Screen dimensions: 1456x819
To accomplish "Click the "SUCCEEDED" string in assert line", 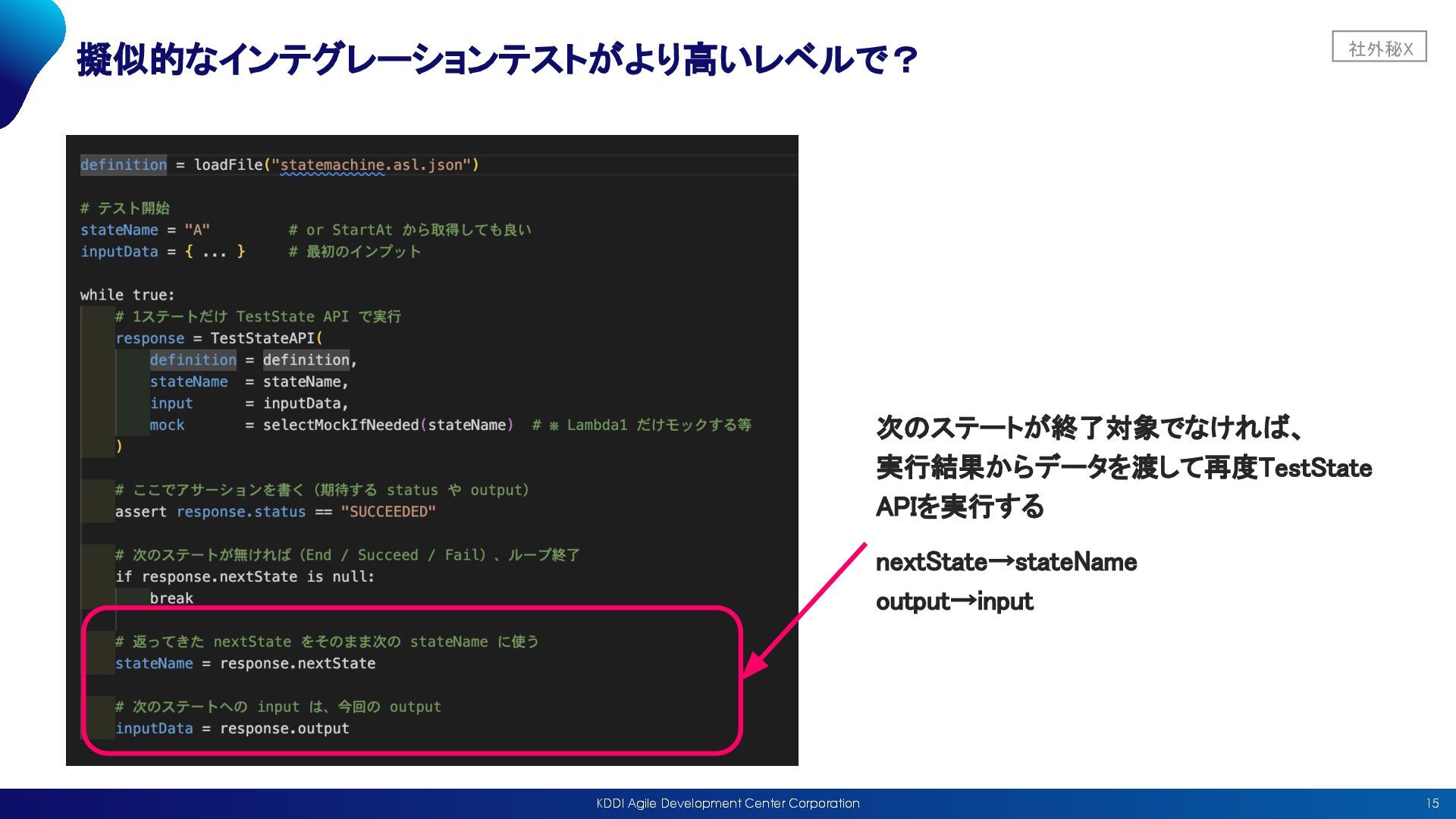I will 388,512.
